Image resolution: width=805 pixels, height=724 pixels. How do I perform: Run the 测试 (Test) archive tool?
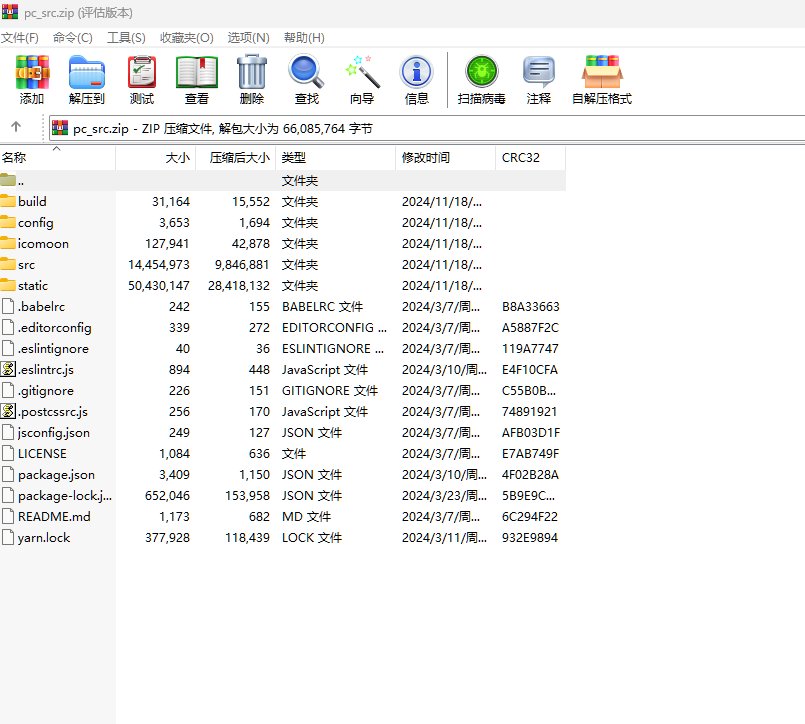pos(142,80)
